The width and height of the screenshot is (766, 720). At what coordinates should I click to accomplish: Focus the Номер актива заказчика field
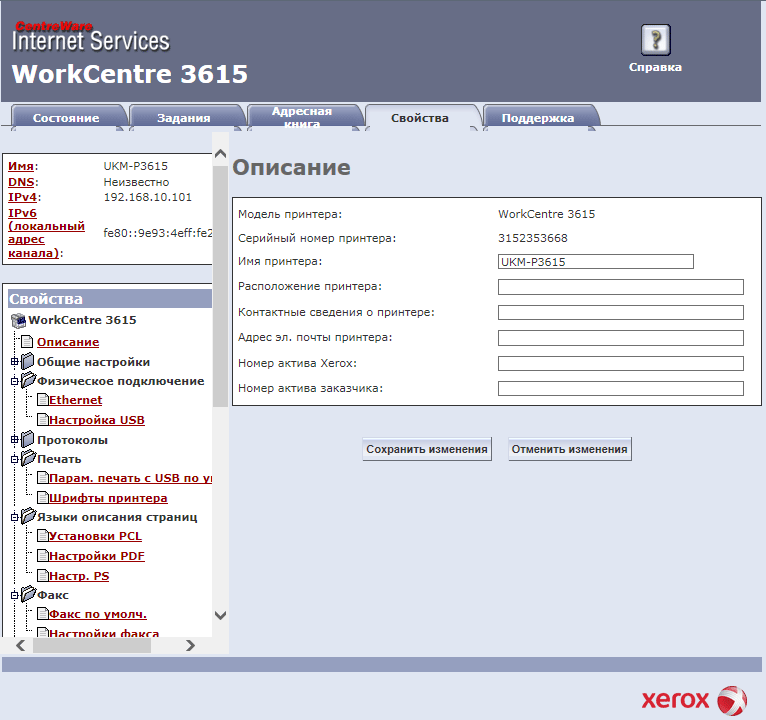(621, 389)
